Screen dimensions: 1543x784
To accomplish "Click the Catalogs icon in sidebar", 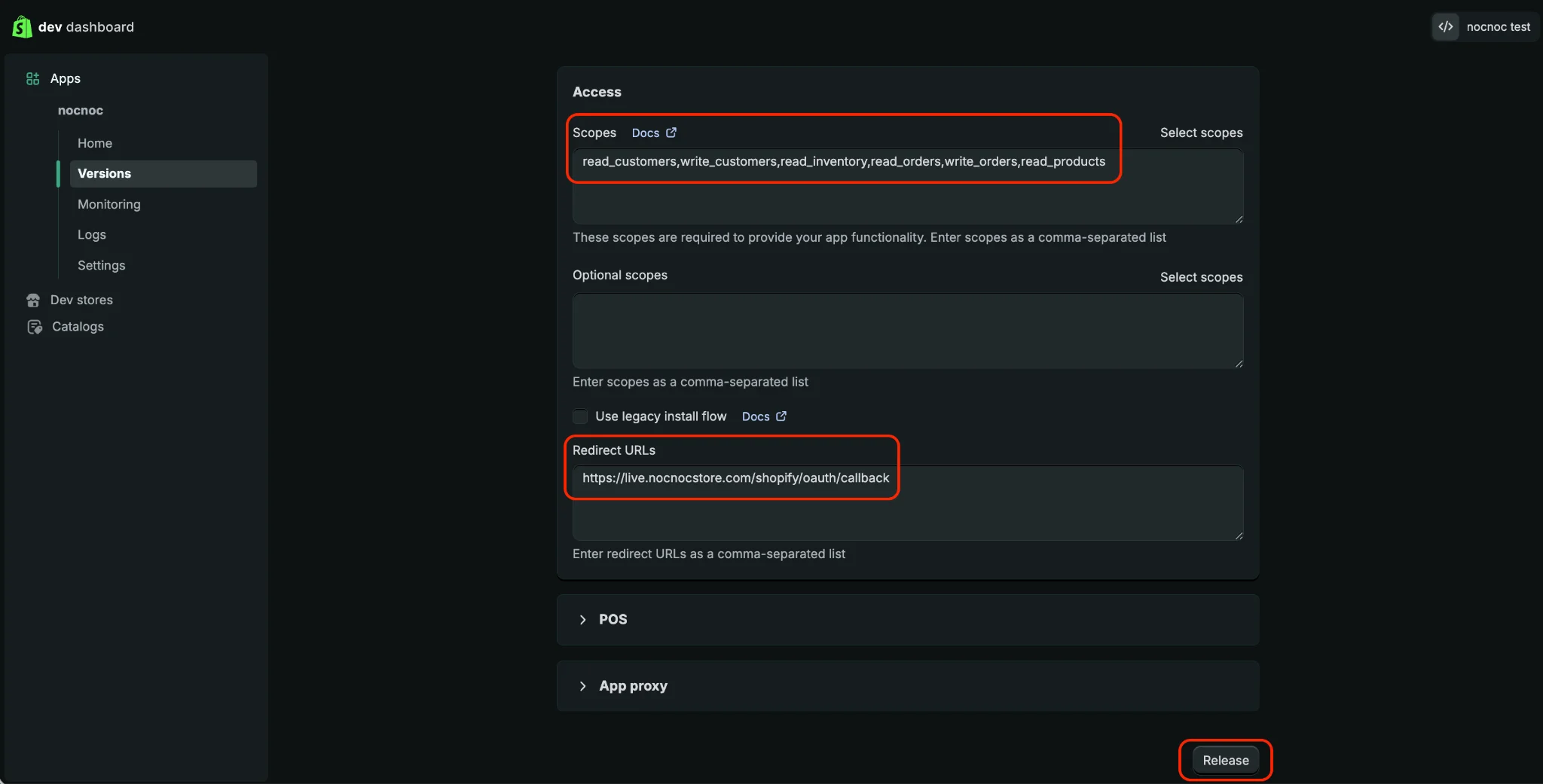I will (35, 327).
